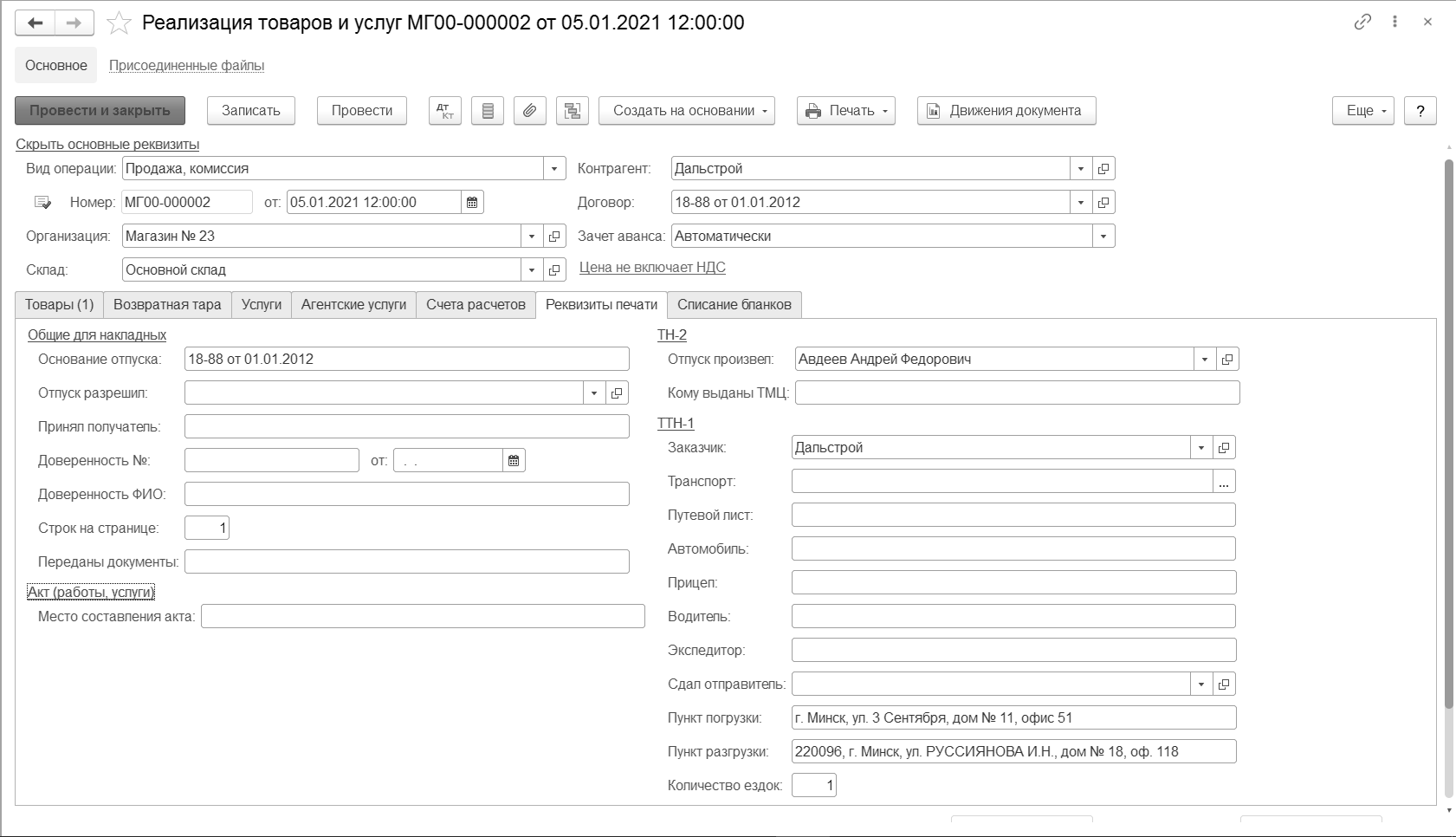Open Отпуск произвел Авдеев card
The width and height of the screenshot is (1456, 837).
coord(1227,359)
